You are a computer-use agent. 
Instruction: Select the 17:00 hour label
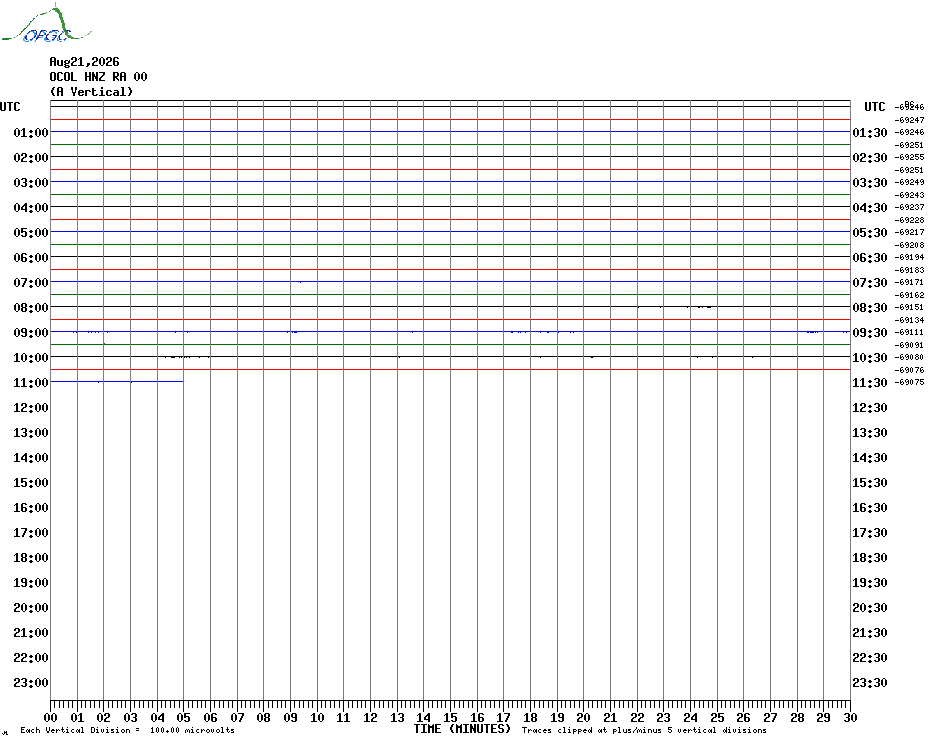31,533
